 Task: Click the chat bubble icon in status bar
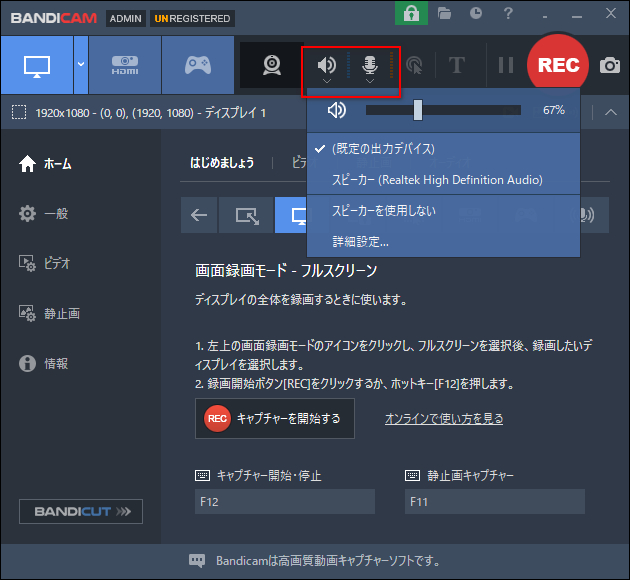click(197, 561)
